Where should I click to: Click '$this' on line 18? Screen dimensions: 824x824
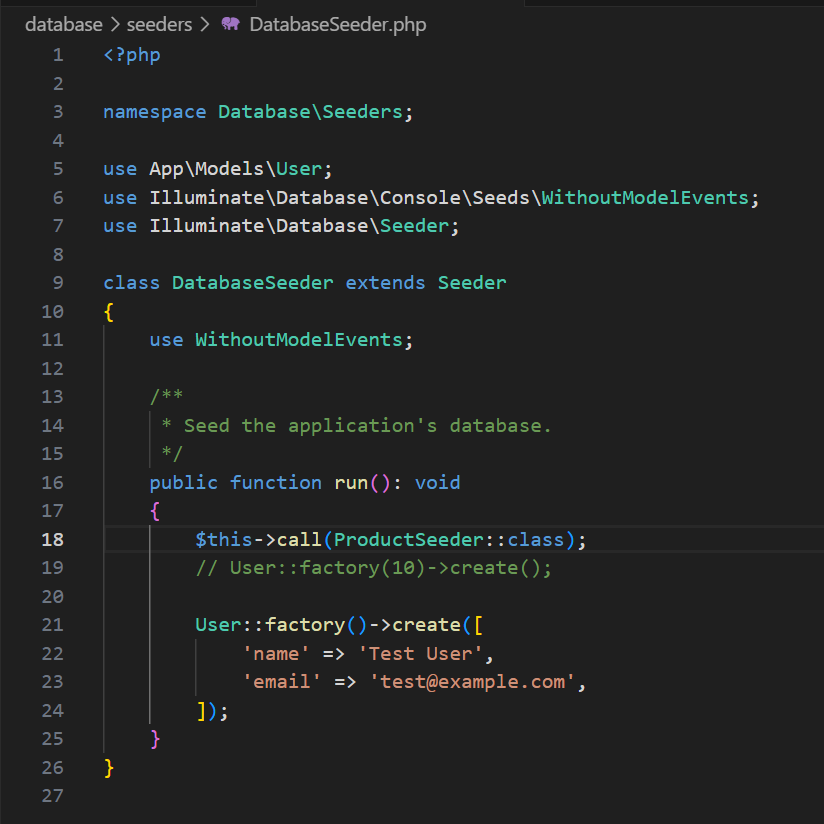[x=223, y=539]
